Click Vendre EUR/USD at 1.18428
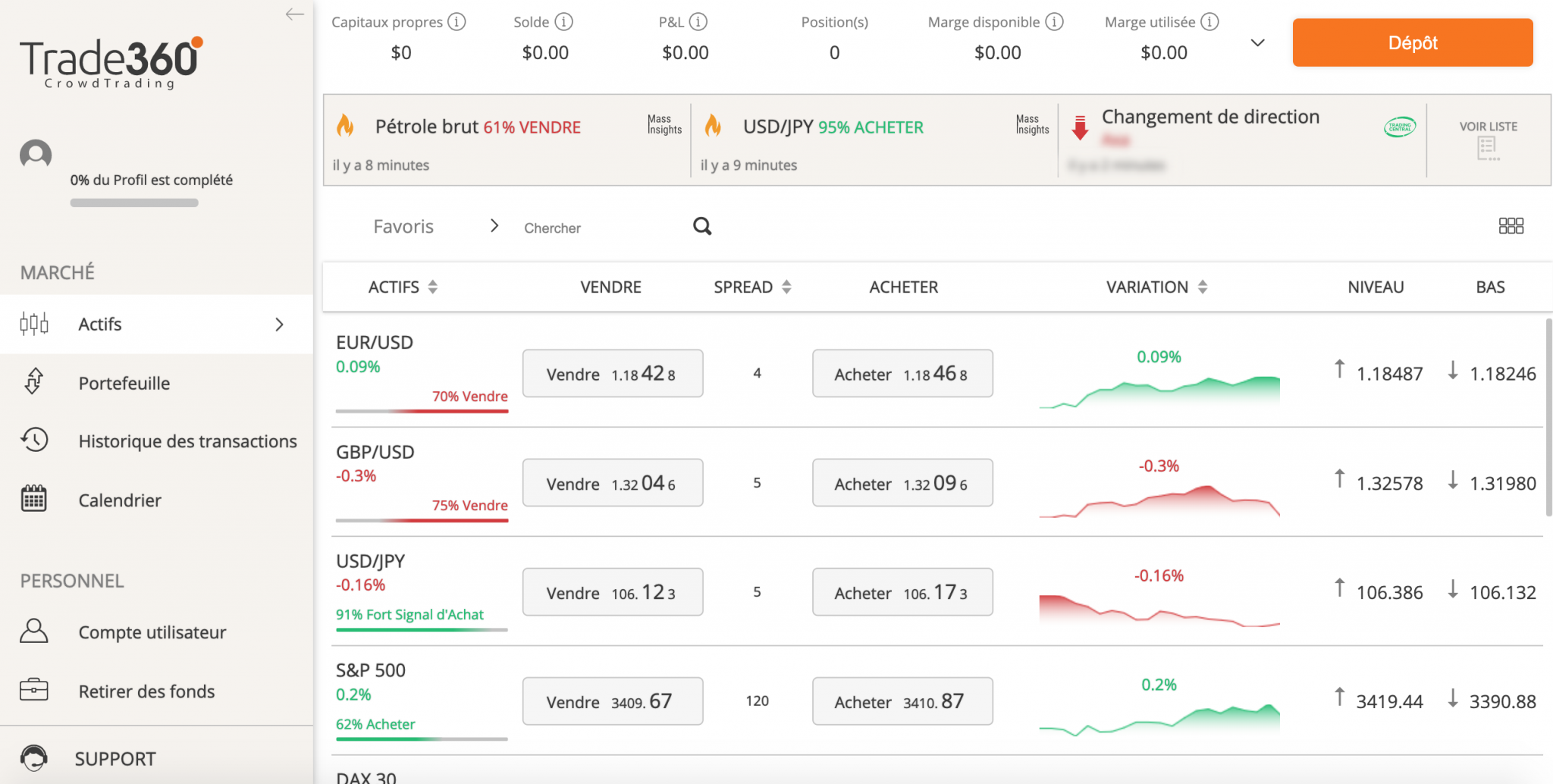The height and width of the screenshot is (784, 1553). click(x=613, y=373)
